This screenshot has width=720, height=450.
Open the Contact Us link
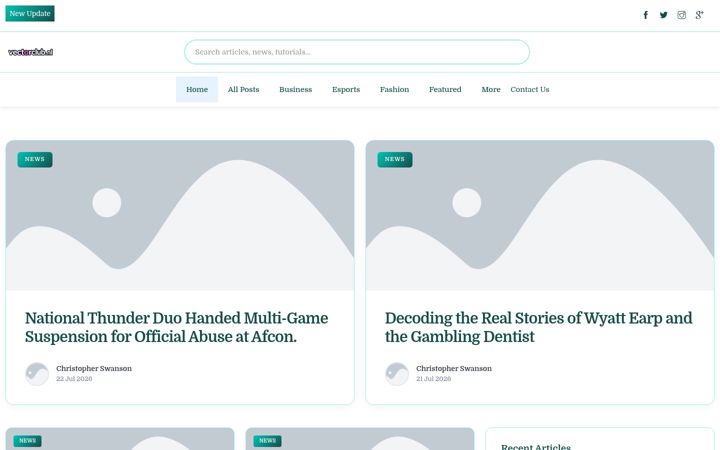click(x=530, y=90)
